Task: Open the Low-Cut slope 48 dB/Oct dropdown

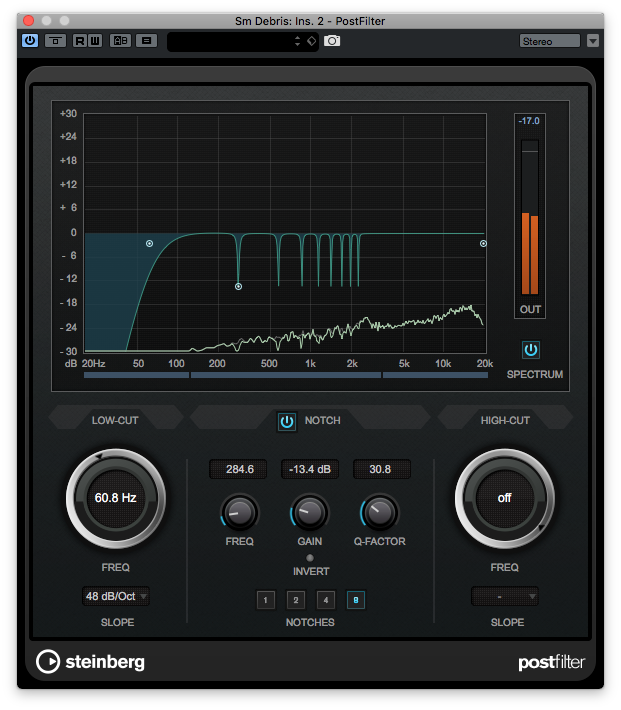Action: pos(116,597)
